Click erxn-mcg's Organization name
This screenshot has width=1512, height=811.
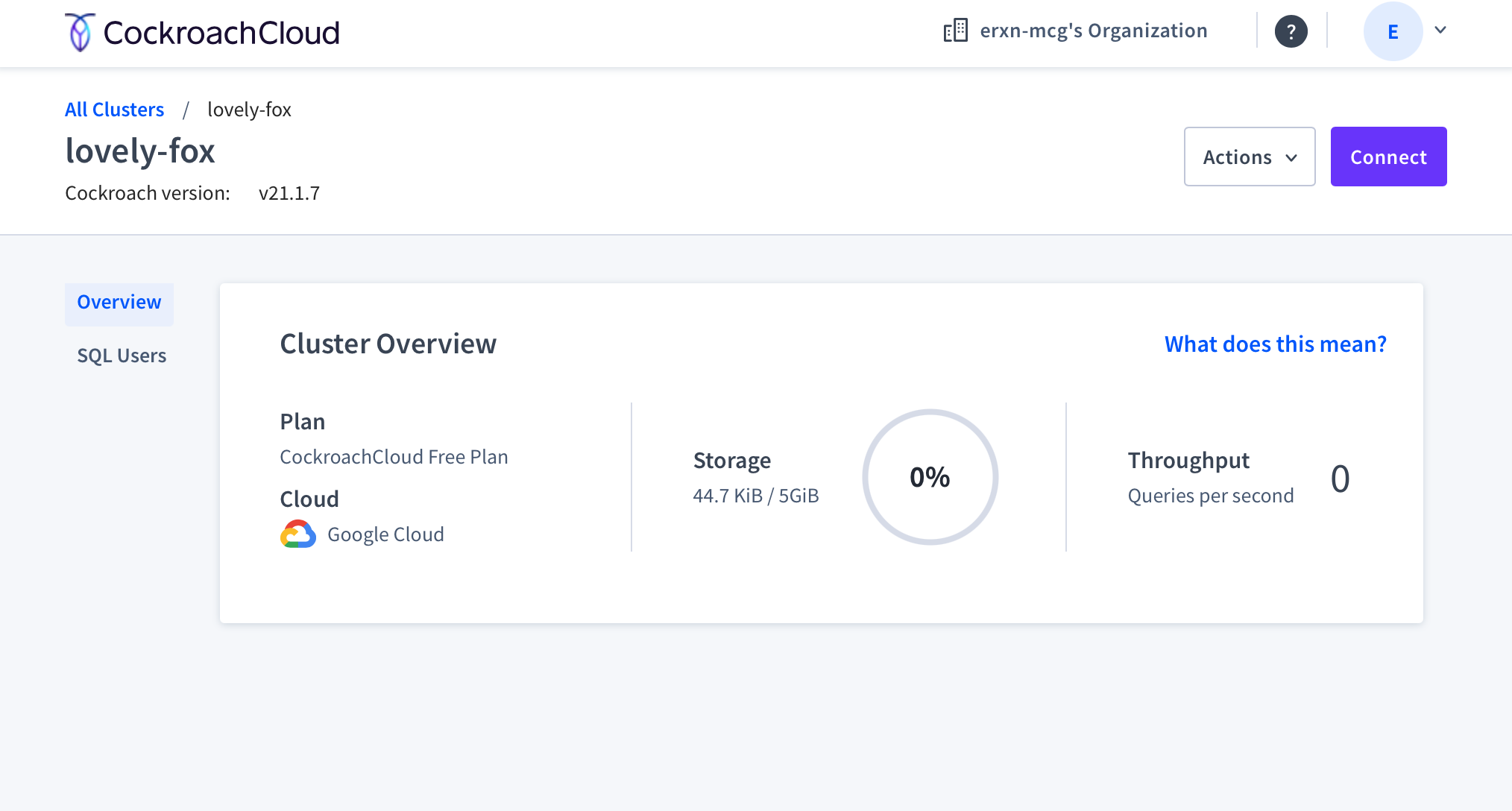click(x=1093, y=31)
